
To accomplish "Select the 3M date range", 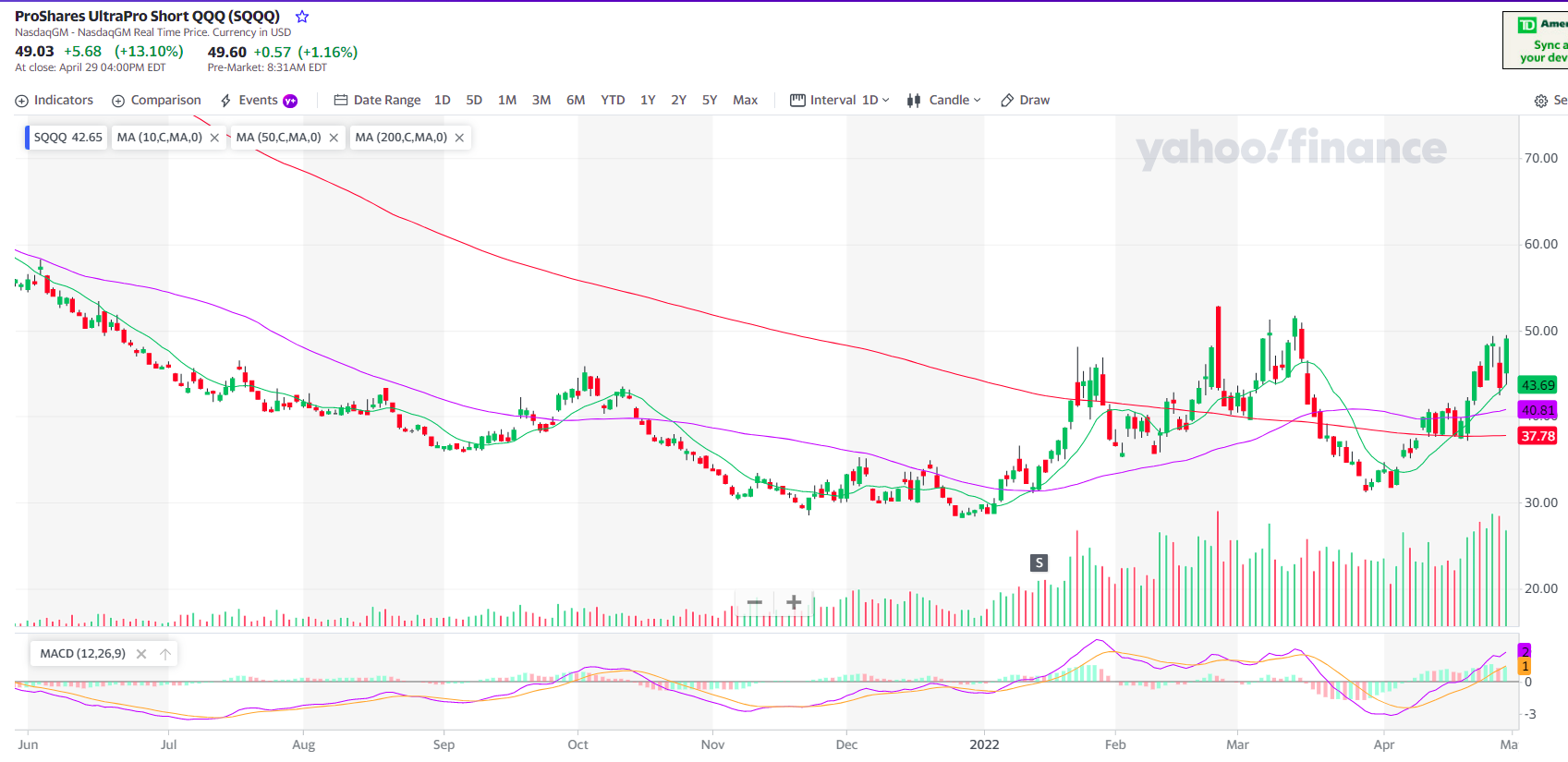I will pos(541,100).
